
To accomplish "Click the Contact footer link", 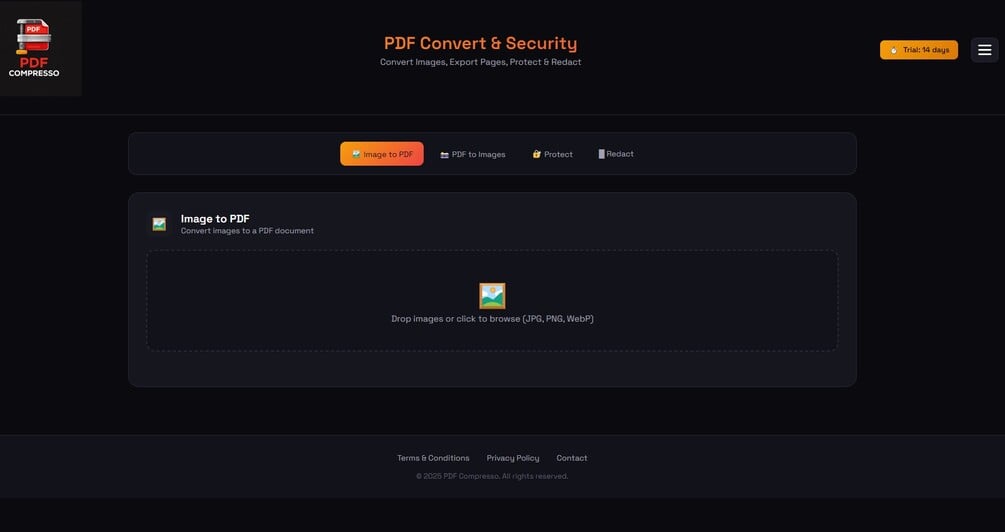I will pyautogui.click(x=572, y=458).
